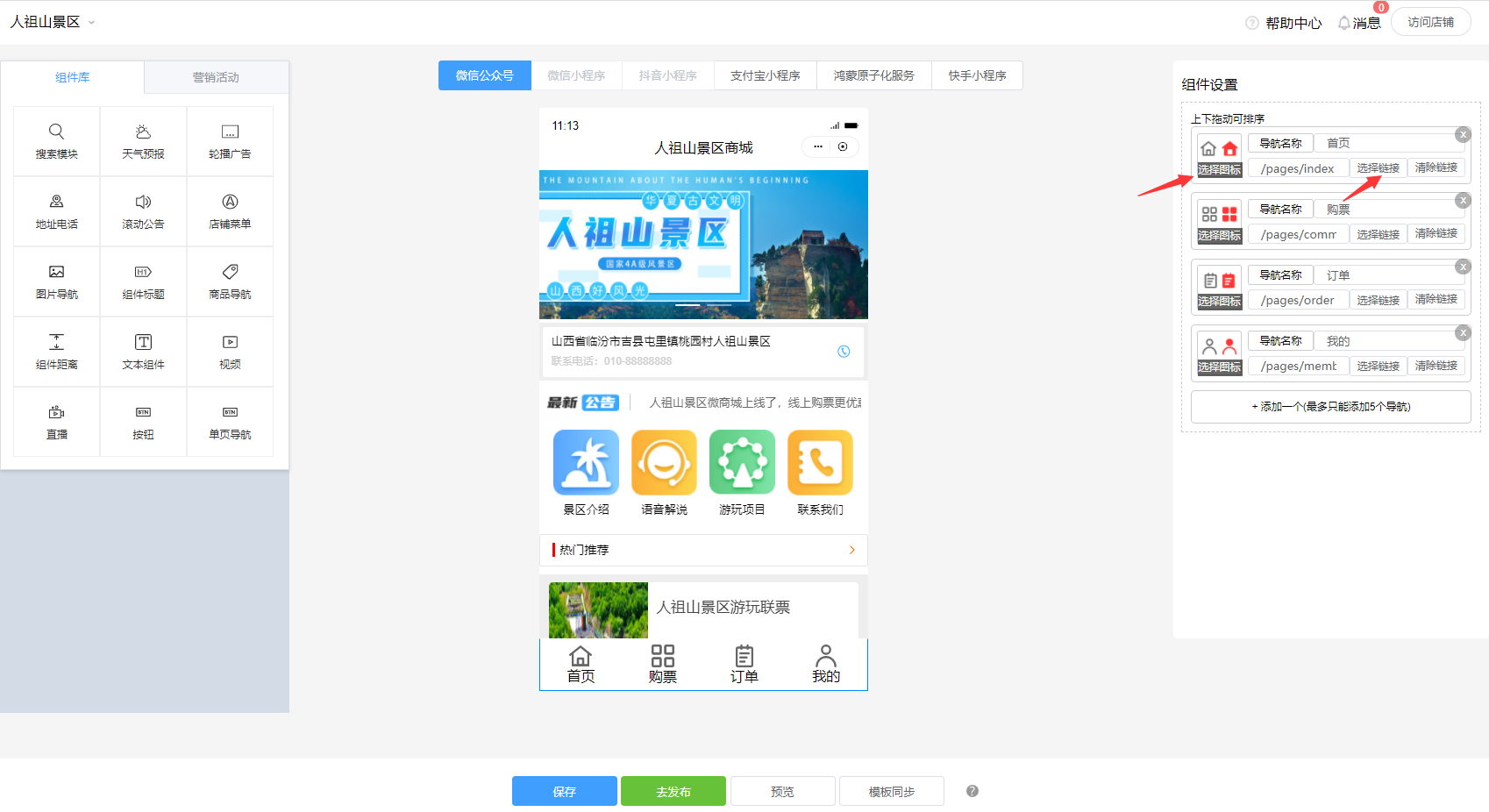The height and width of the screenshot is (812, 1489).
Task: Add the video component
Action: pyautogui.click(x=230, y=352)
